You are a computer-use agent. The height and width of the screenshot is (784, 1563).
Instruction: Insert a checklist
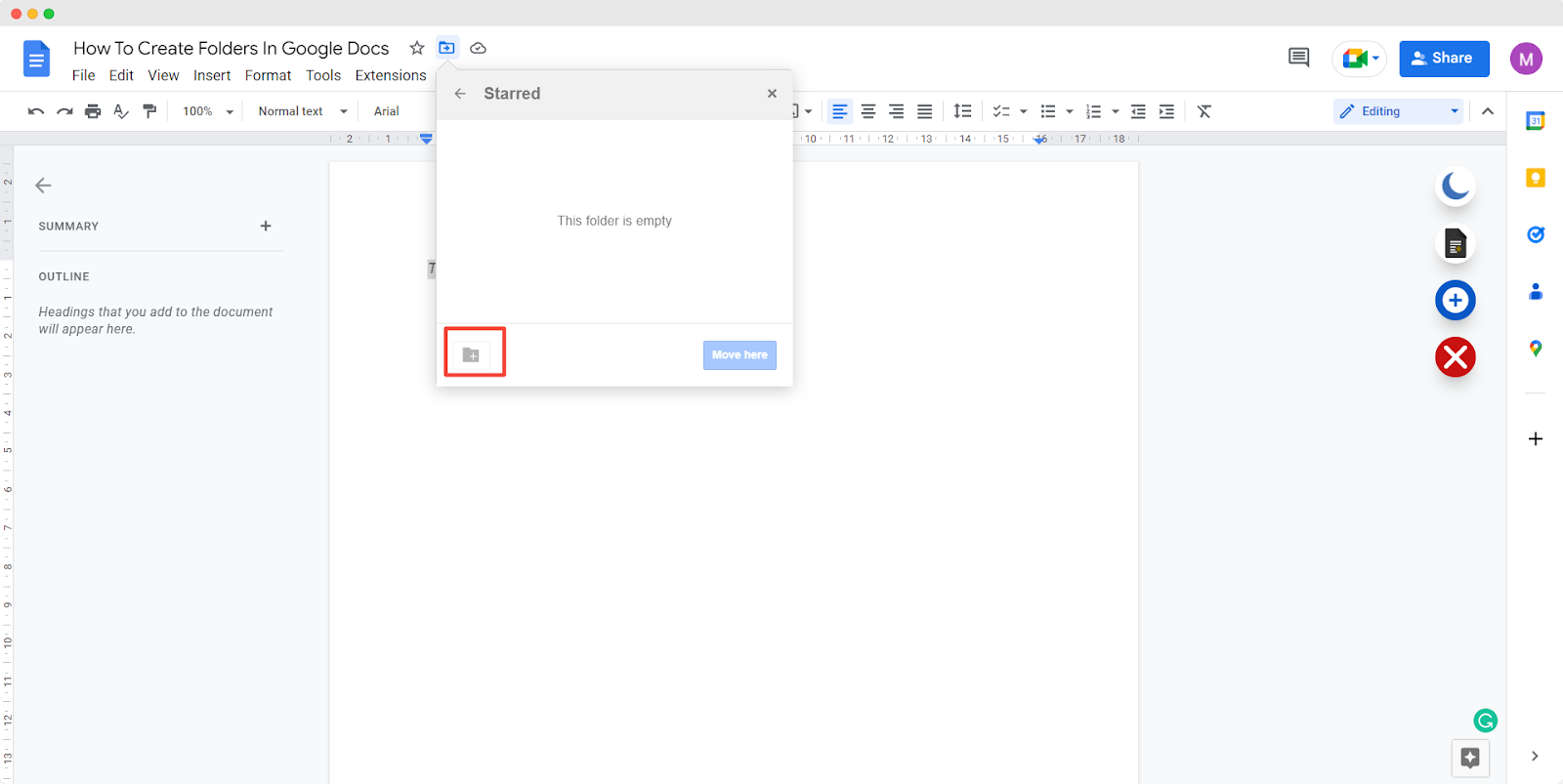pos(1001,111)
